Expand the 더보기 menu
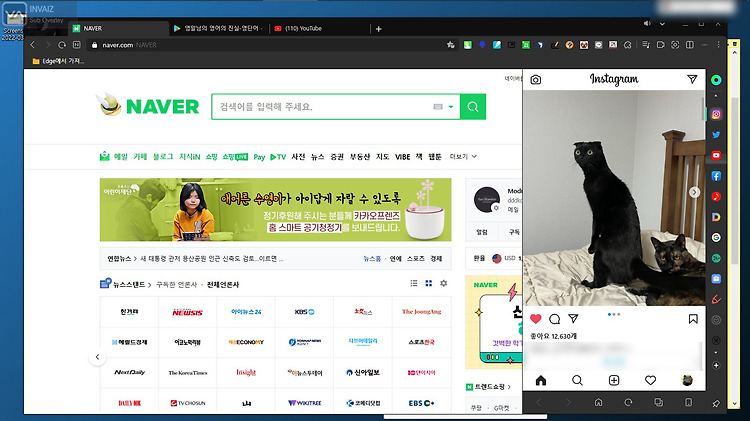 (x=463, y=156)
